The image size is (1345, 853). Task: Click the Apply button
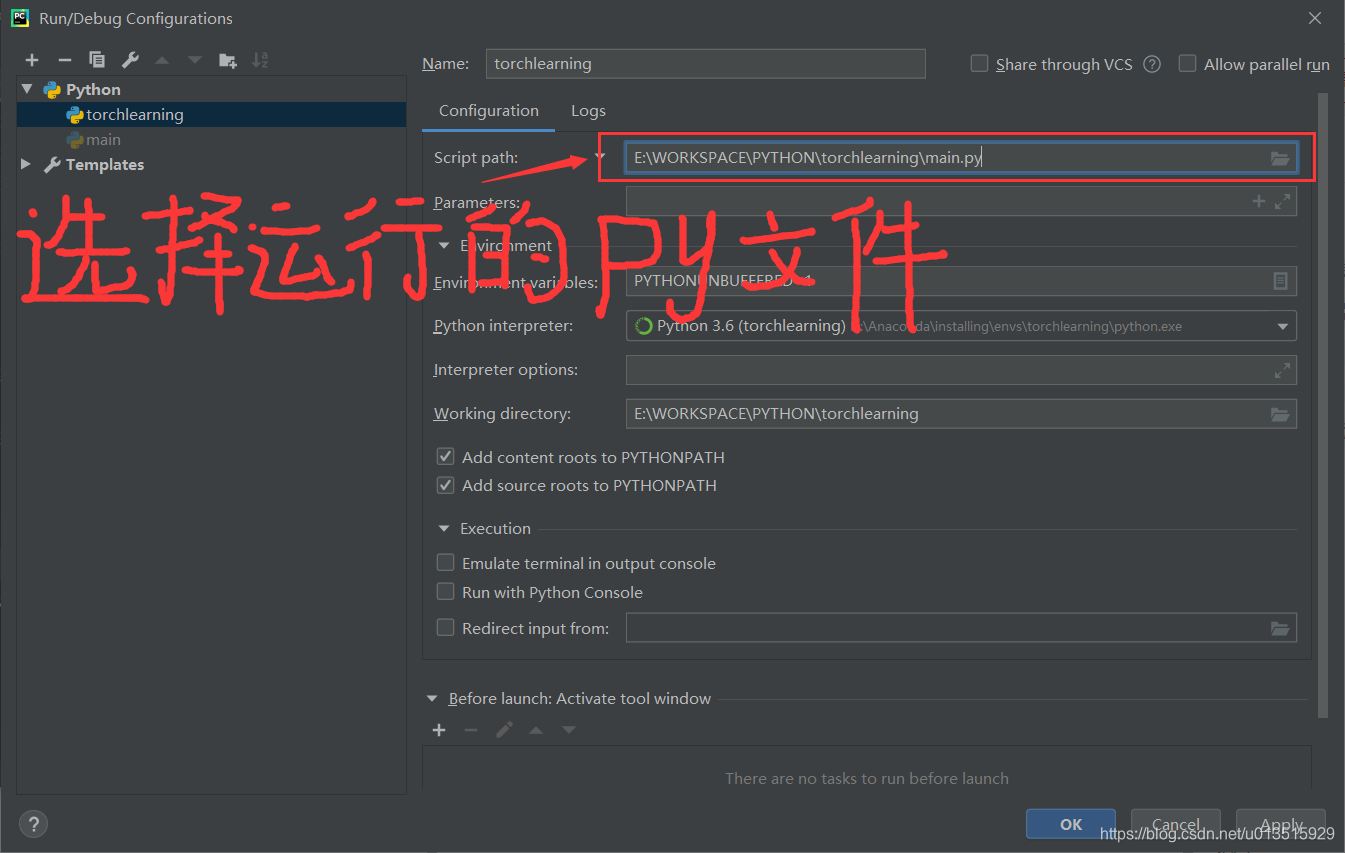point(1281,824)
